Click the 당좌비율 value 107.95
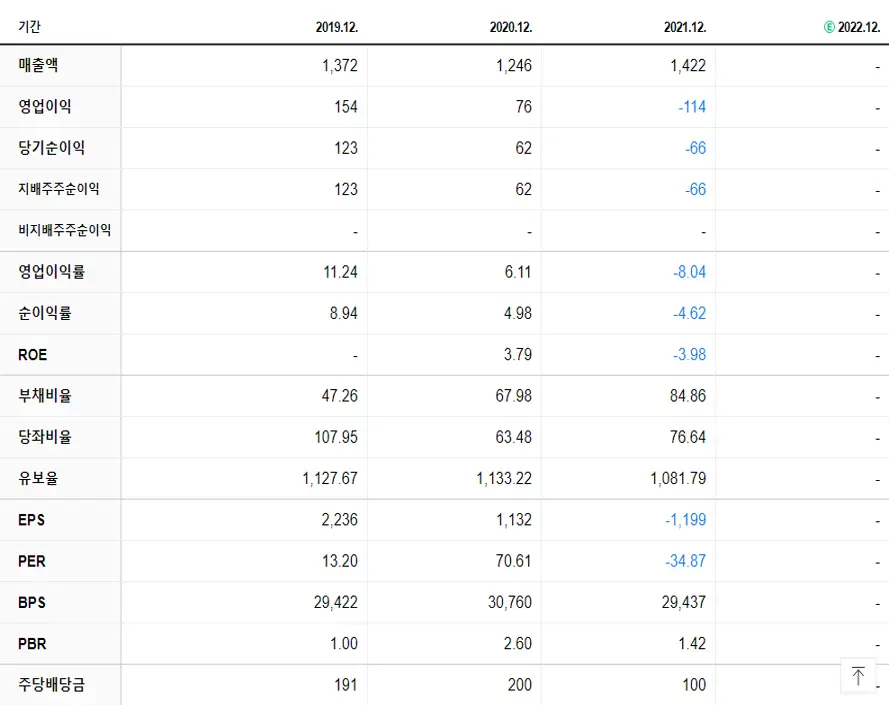The image size is (889, 705). pyautogui.click(x=336, y=437)
